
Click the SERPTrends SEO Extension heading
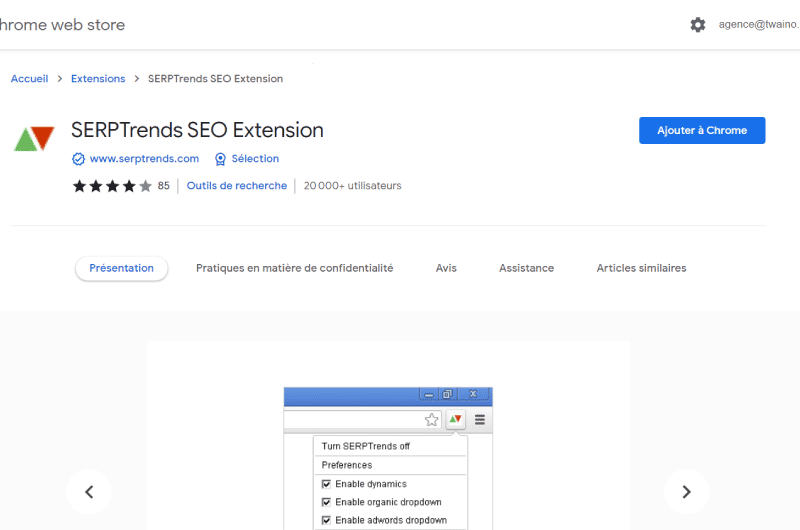point(197,130)
